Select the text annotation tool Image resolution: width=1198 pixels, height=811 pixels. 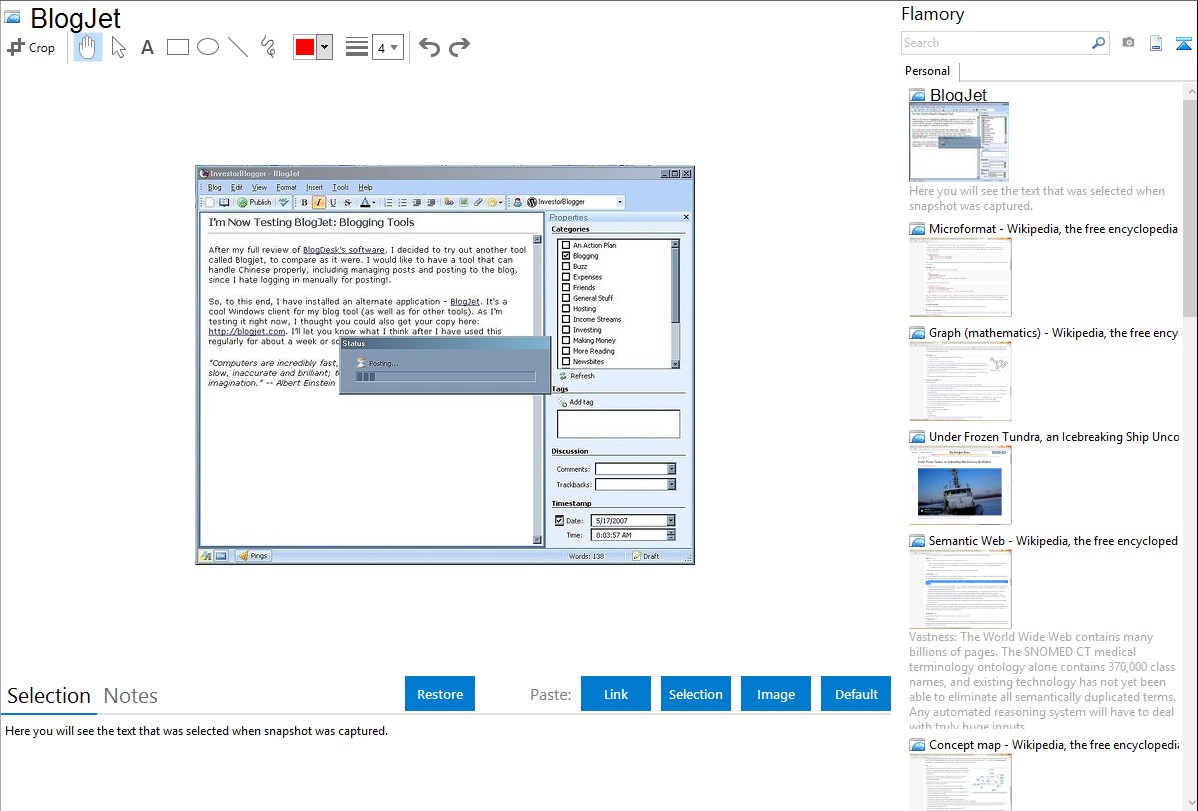click(x=147, y=47)
